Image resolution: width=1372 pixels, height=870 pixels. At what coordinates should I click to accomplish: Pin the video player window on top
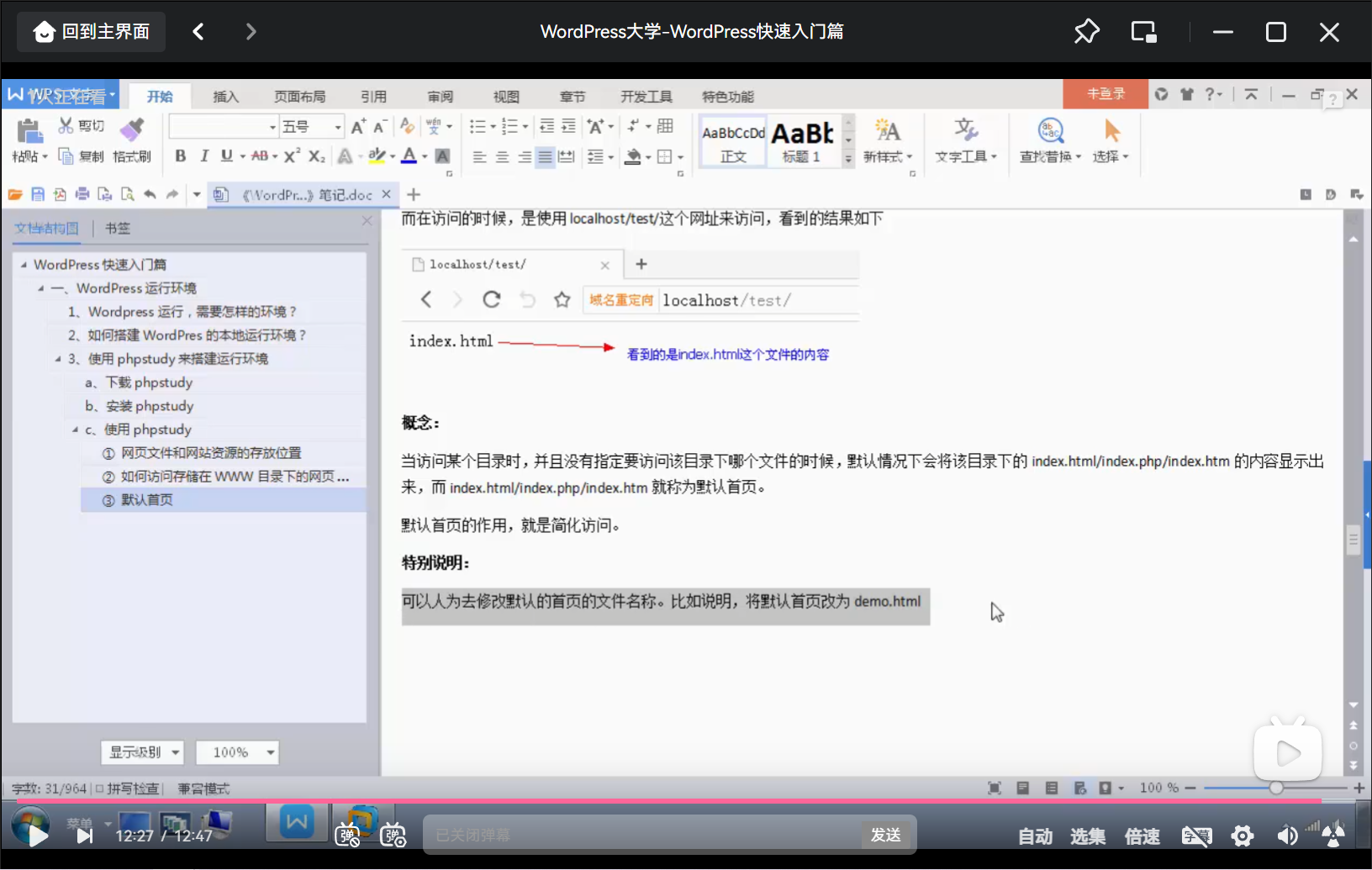[1087, 32]
